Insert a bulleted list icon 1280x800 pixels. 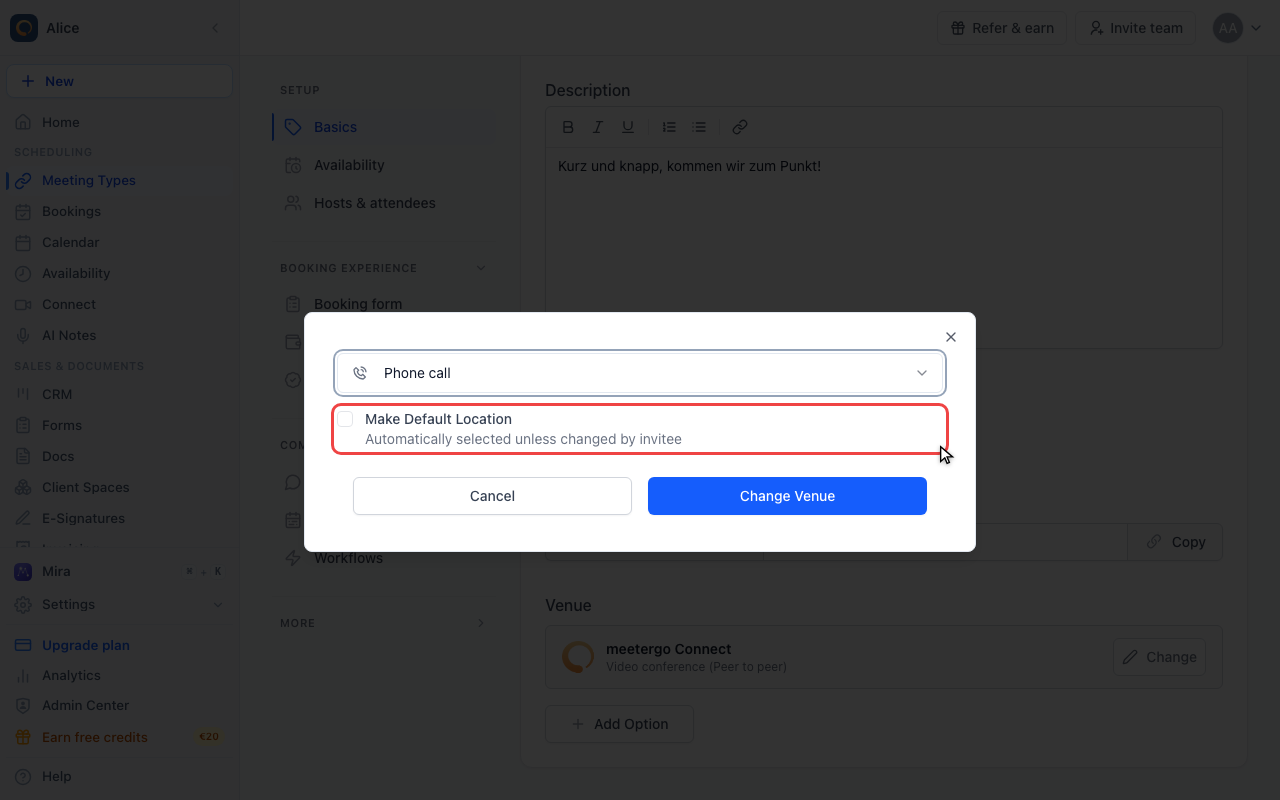coord(699,127)
